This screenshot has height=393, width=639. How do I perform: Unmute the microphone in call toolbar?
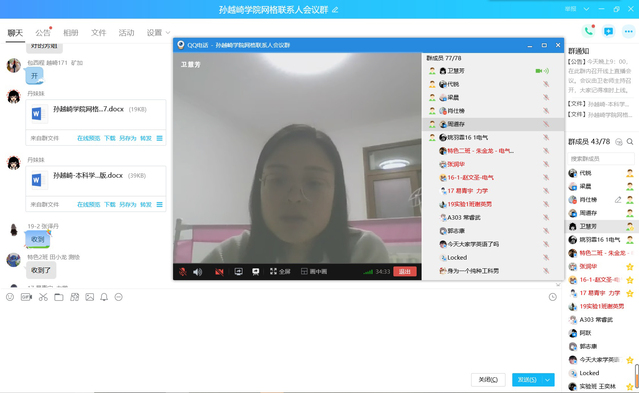pos(183,272)
